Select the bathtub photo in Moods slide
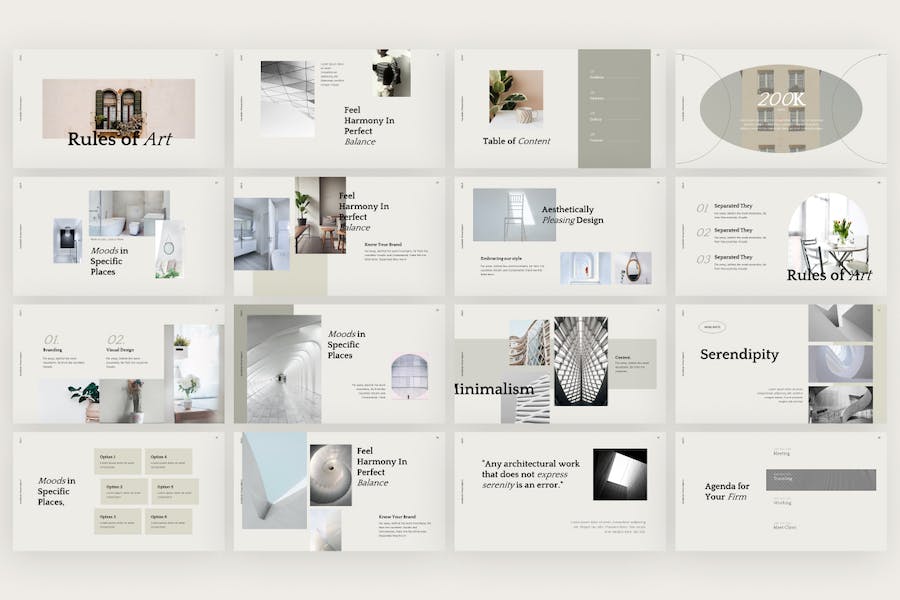 click(x=129, y=213)
